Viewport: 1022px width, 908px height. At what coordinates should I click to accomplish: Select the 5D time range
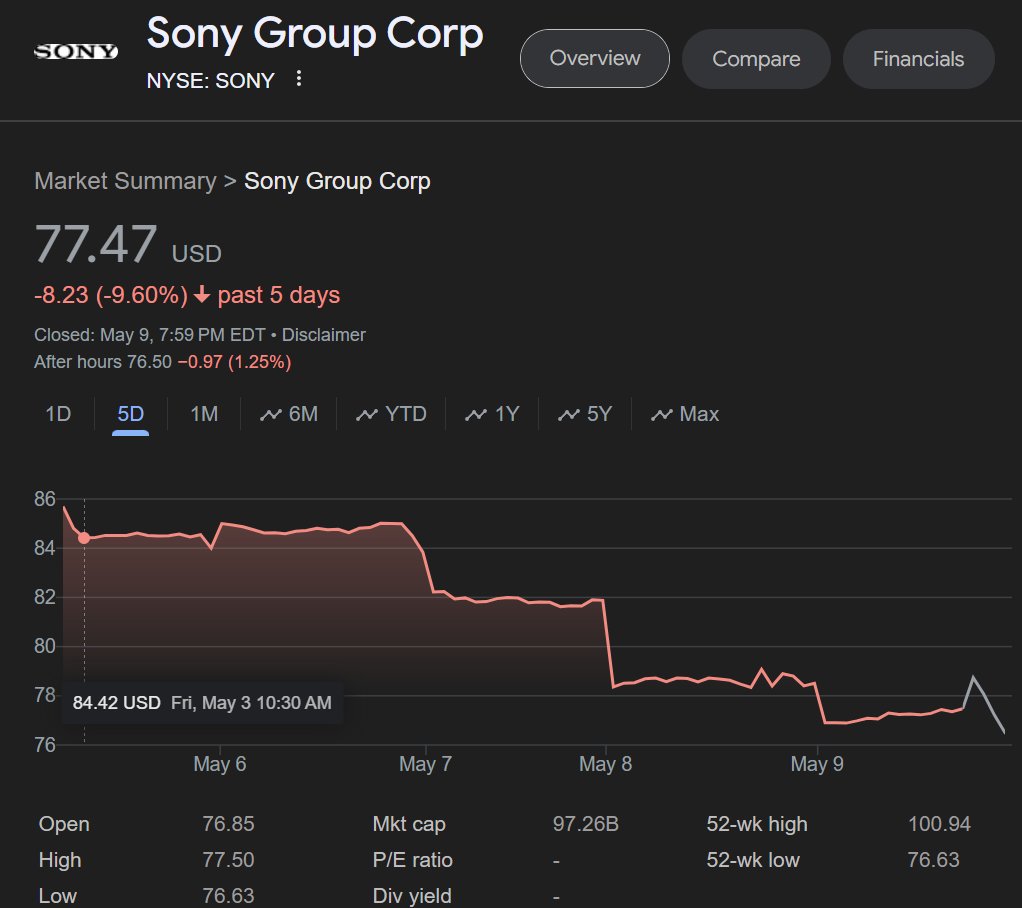130,414
